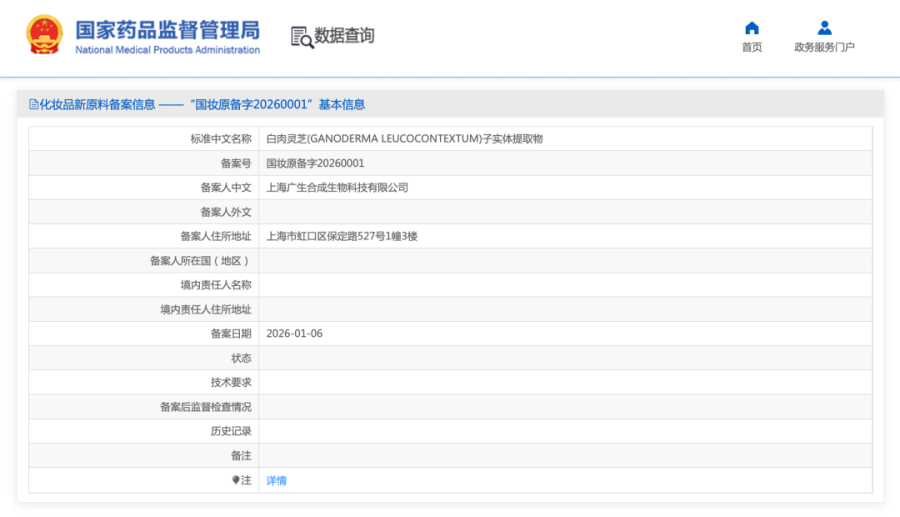
Task: Click the 政务服务门户 label
Action: pyautogui.click(x=824, y=47)
